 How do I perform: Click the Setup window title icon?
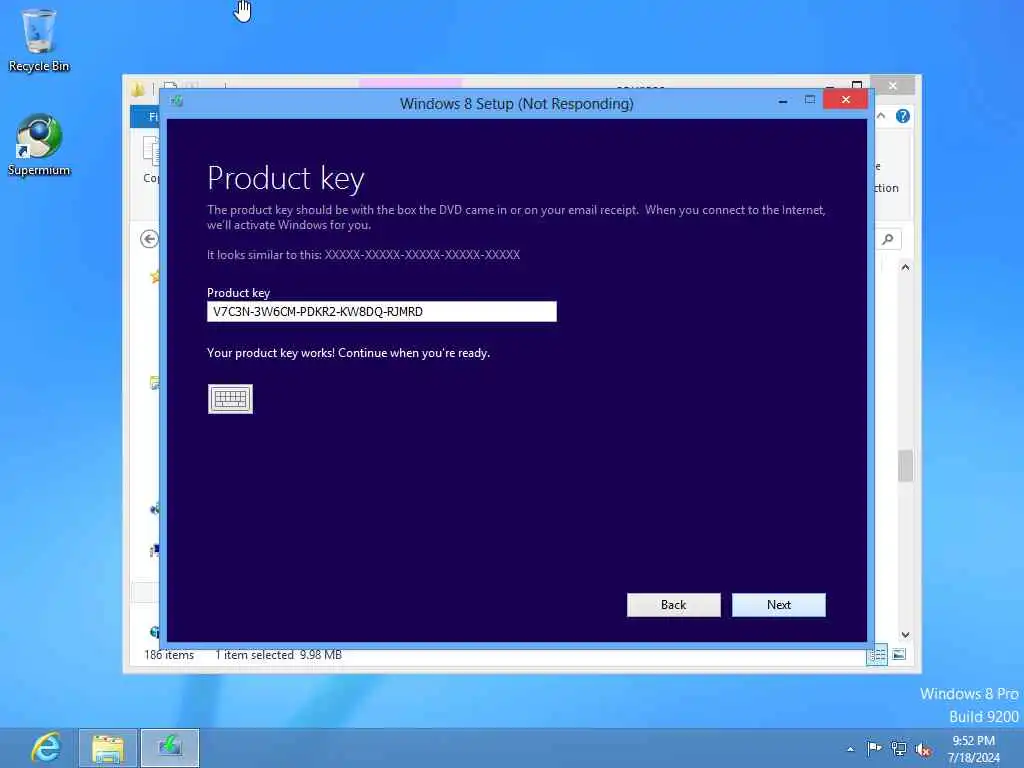(x=176, y=101)
